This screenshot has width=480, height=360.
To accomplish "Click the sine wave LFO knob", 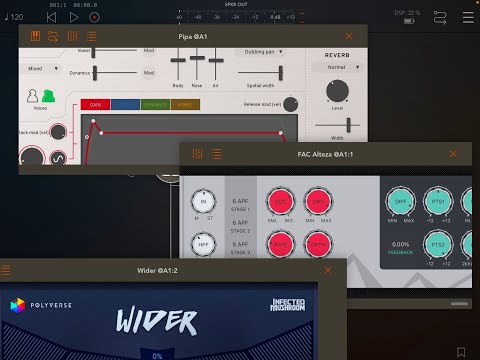I will [x=58, y=158].
